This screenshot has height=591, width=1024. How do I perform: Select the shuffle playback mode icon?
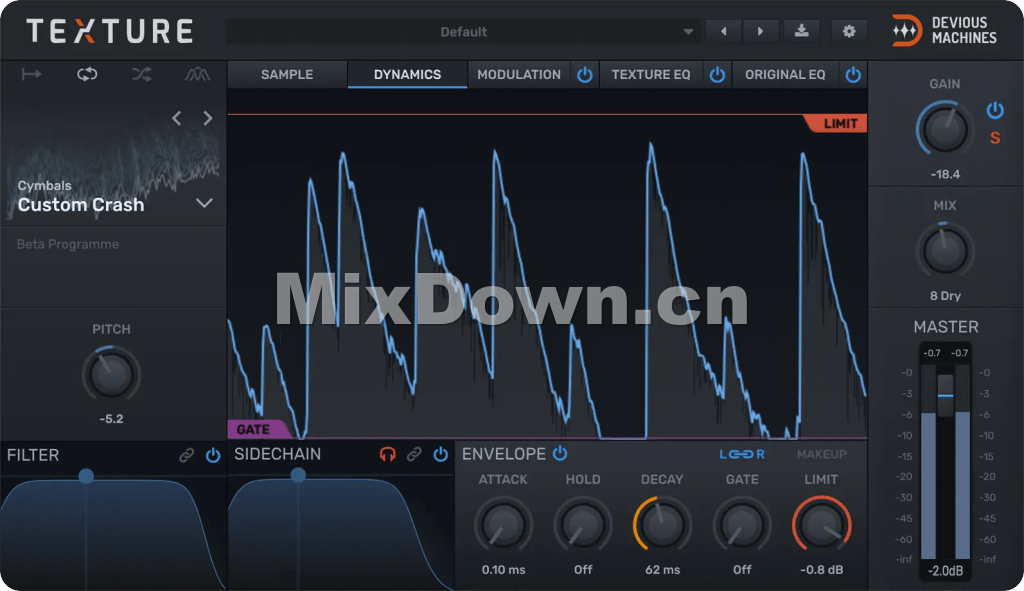tap(142, 74)
